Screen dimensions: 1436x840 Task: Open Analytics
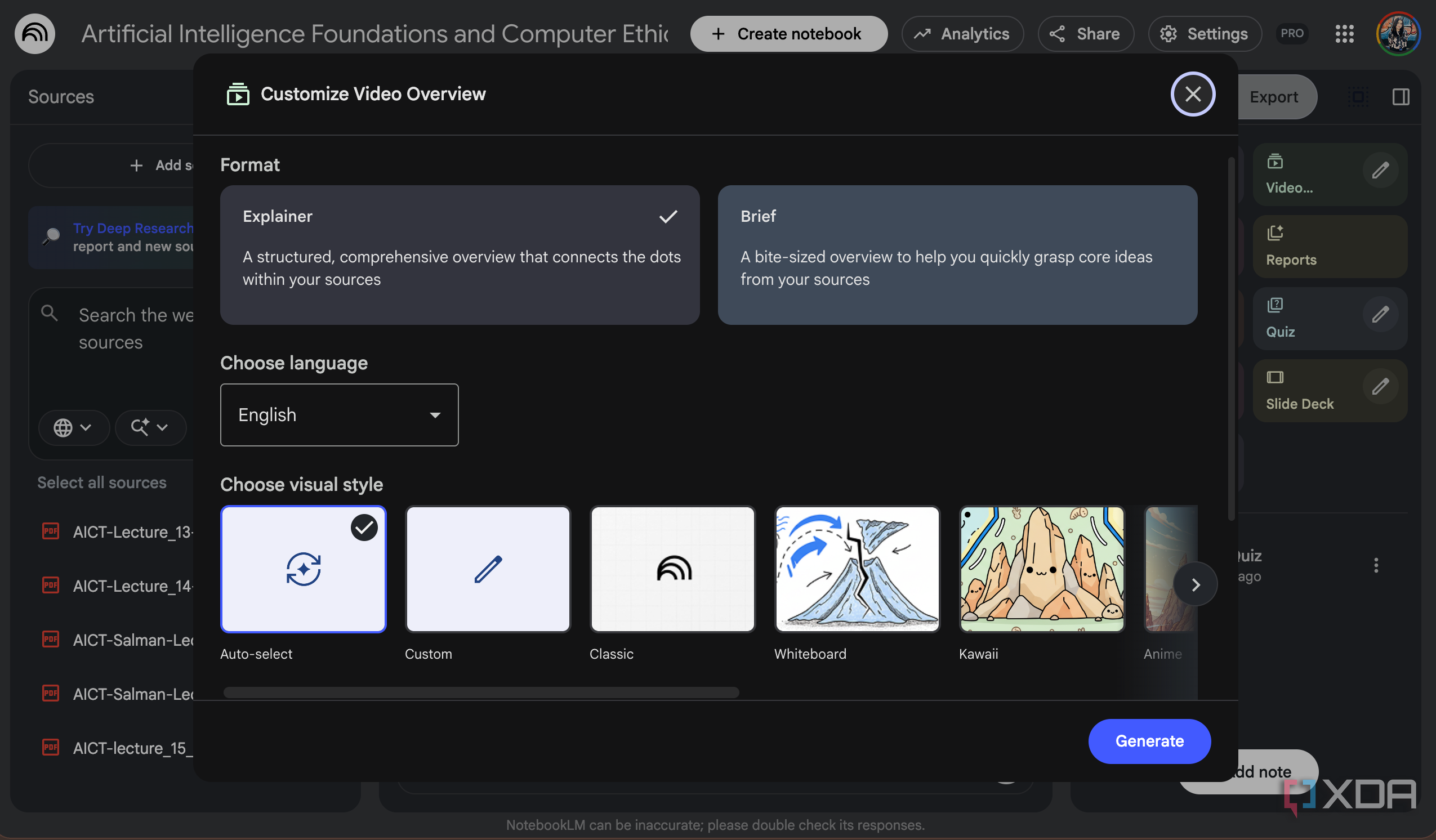(x=962, y=34)
